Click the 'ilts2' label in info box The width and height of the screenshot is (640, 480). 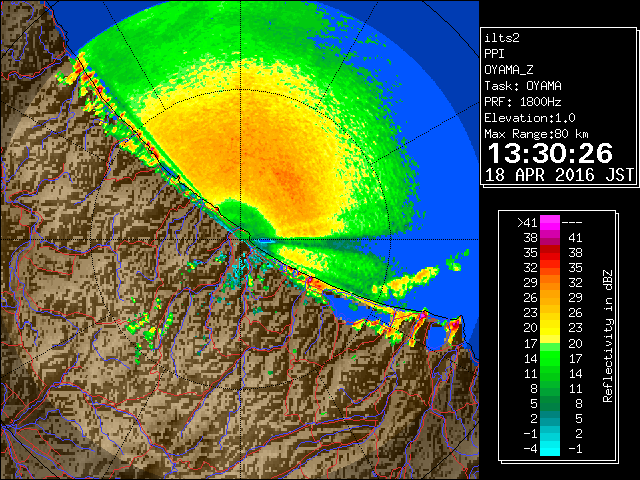502,38
